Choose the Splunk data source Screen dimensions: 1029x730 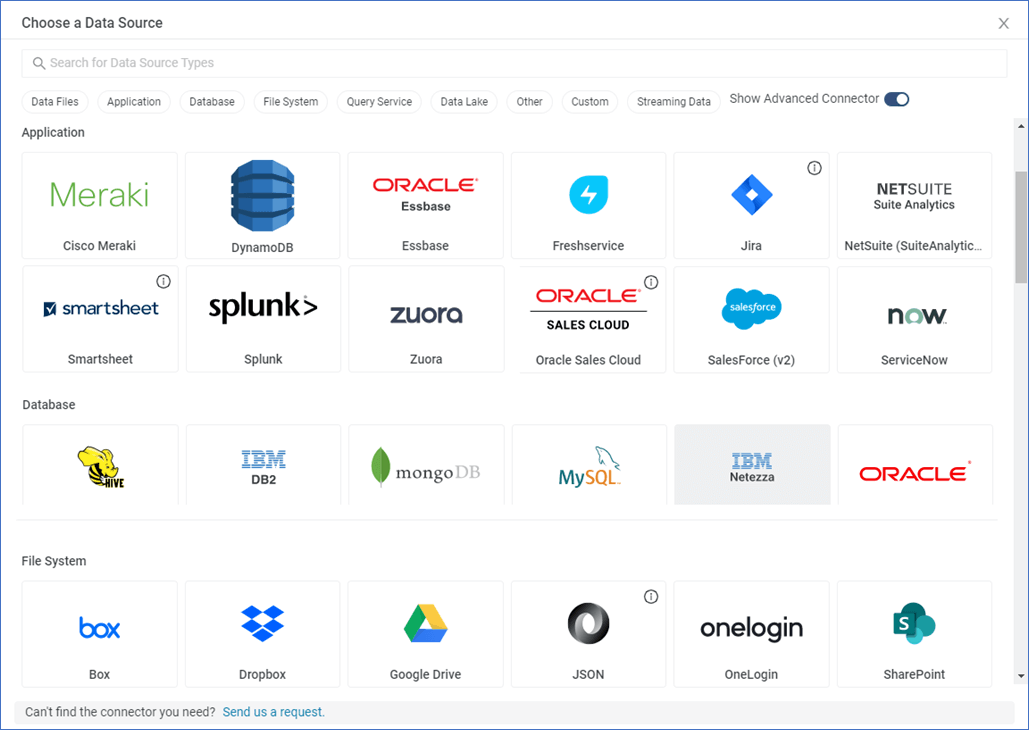coord(262,319)
